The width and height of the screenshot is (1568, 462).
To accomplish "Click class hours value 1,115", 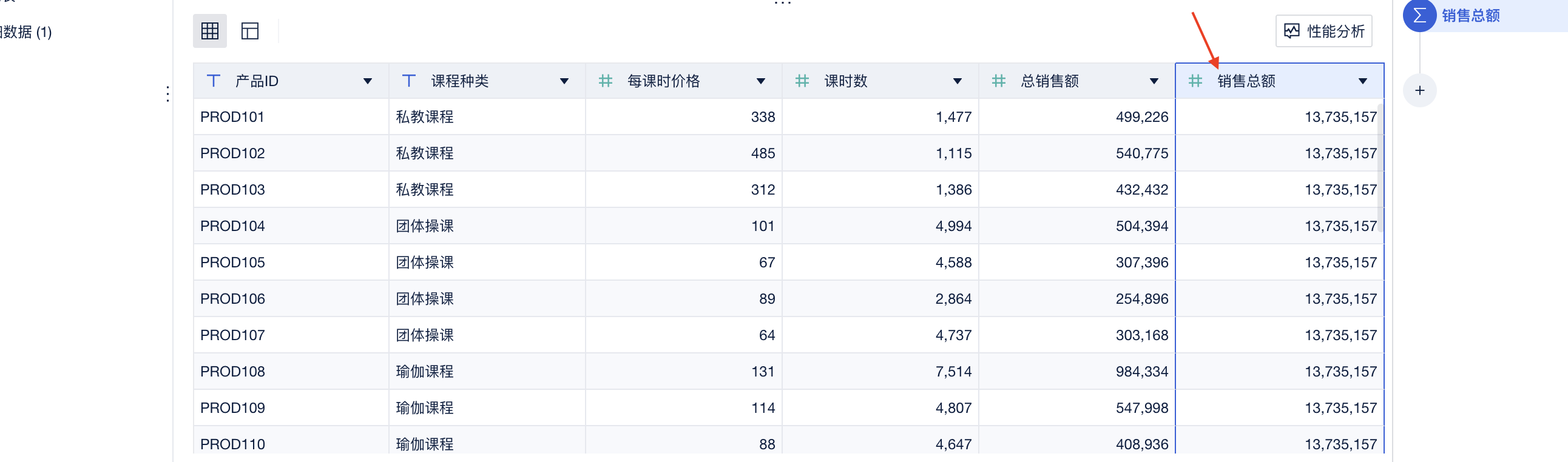I will click(x=954, y=153).
